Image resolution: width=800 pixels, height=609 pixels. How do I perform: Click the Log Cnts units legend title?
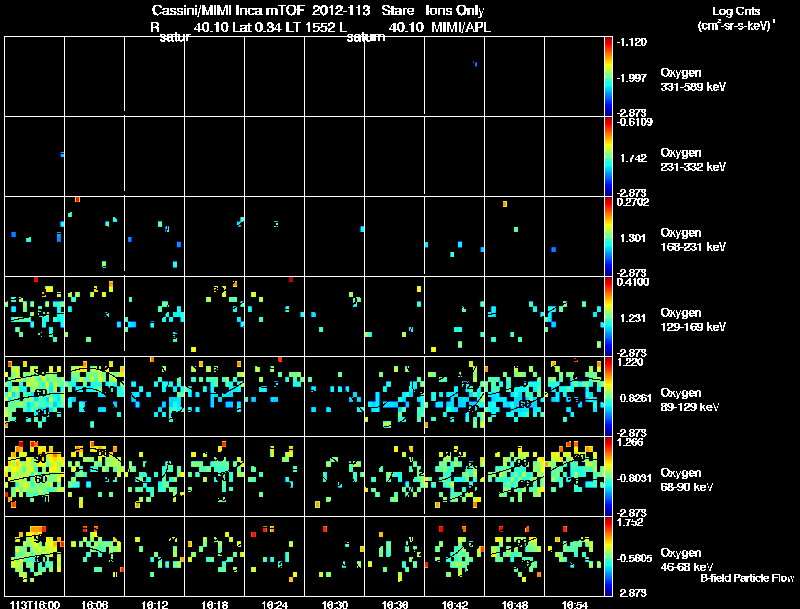click(x=736, y=18)
